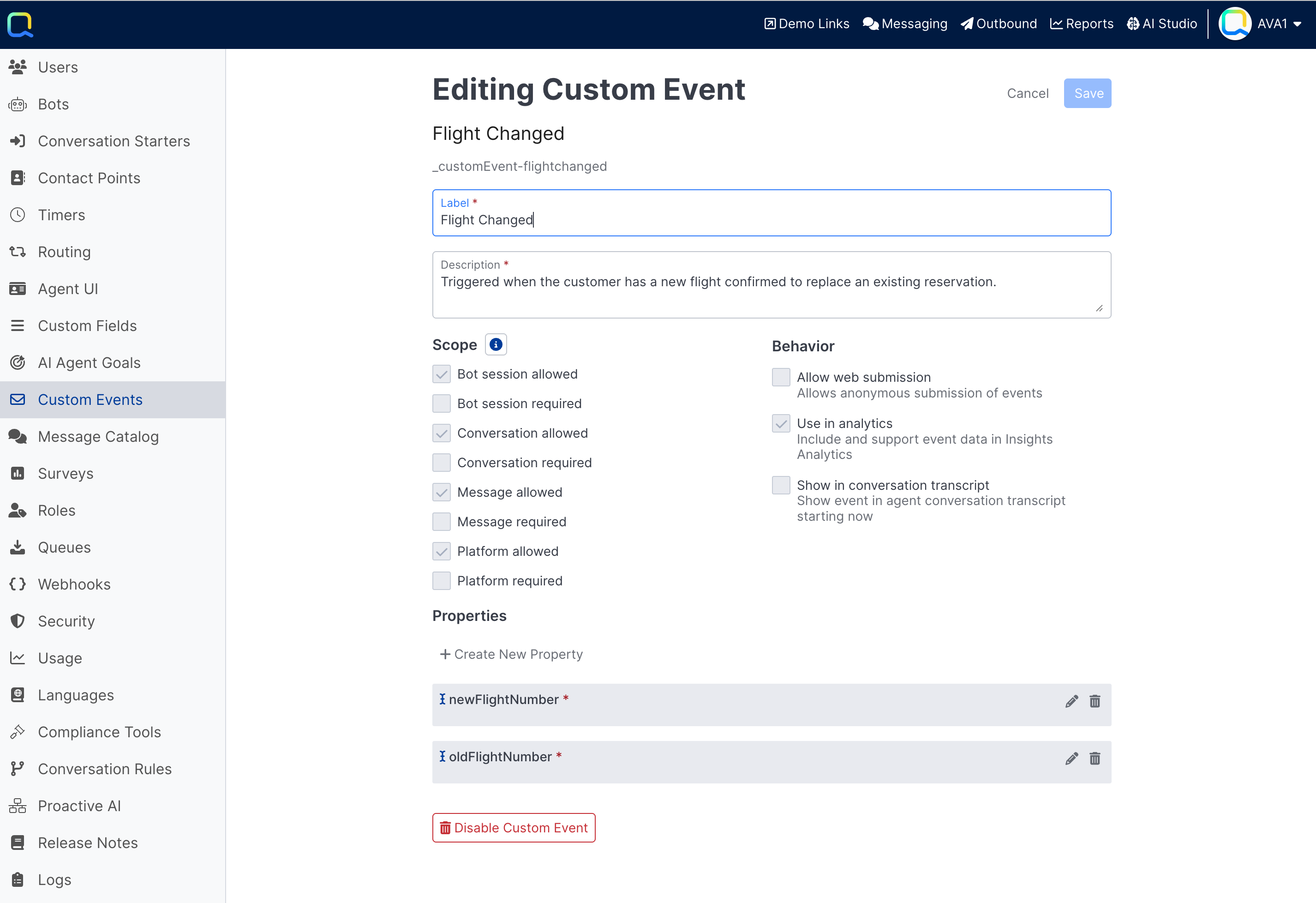Click into the Description text area

click(x=770, y=291)
